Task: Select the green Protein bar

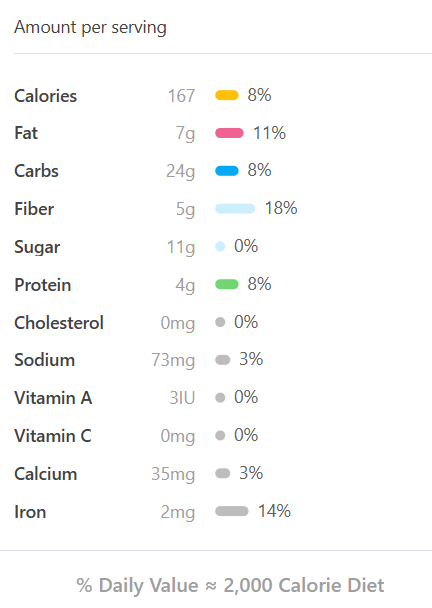Action: tap(227, 284)
